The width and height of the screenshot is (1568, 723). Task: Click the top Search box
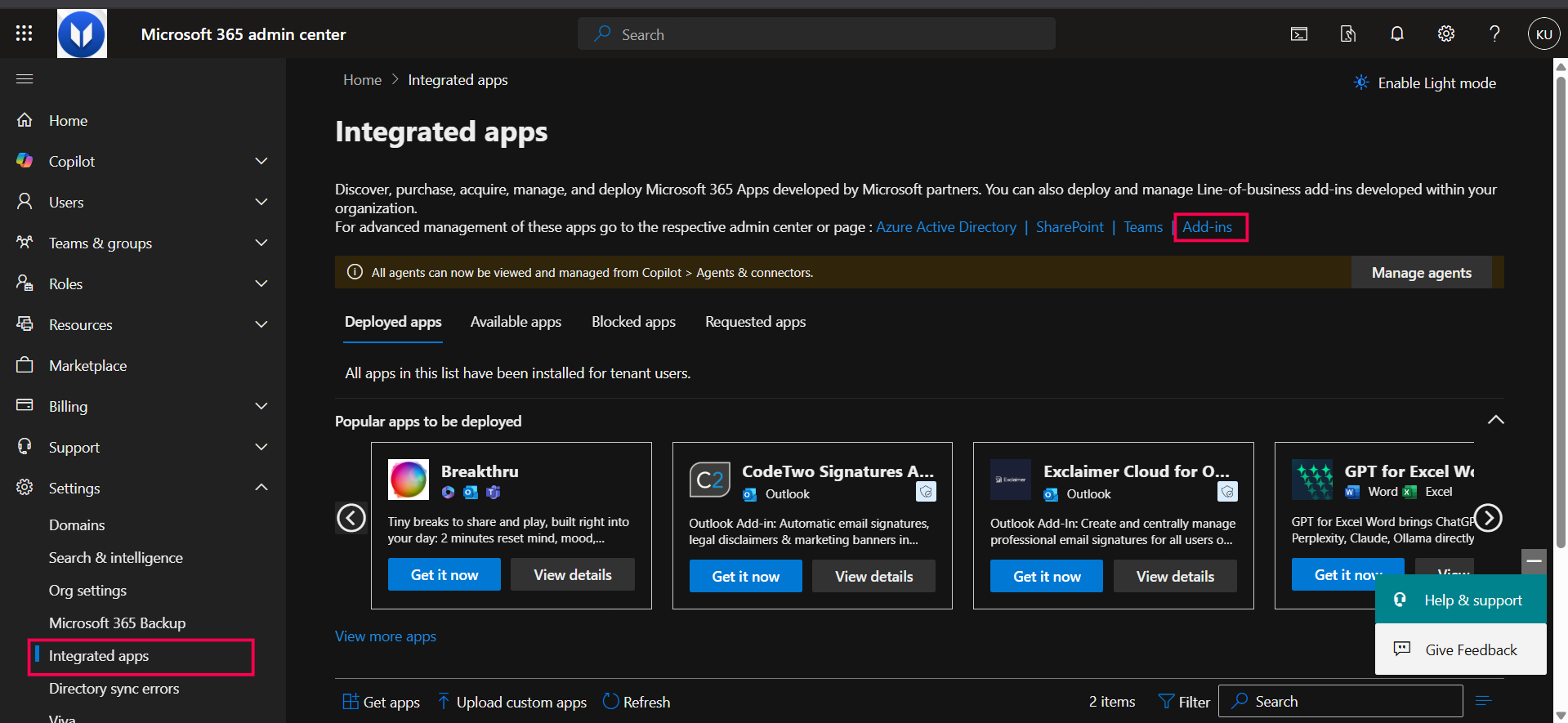816,33
